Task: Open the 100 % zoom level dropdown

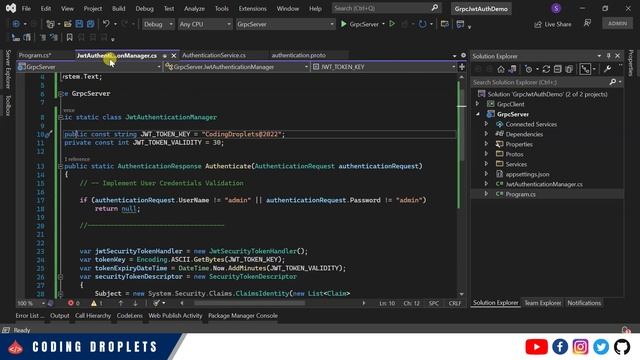Action: 31,303
